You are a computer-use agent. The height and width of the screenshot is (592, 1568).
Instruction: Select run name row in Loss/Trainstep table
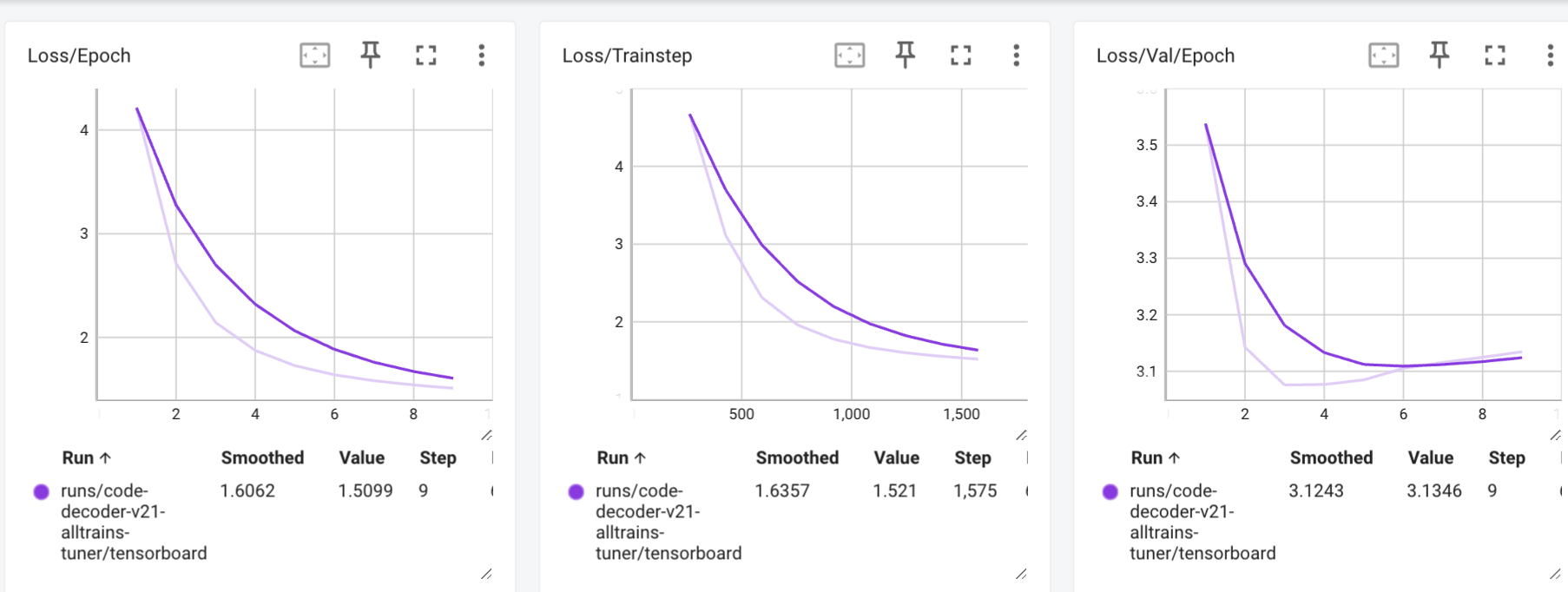pos(668,522)
